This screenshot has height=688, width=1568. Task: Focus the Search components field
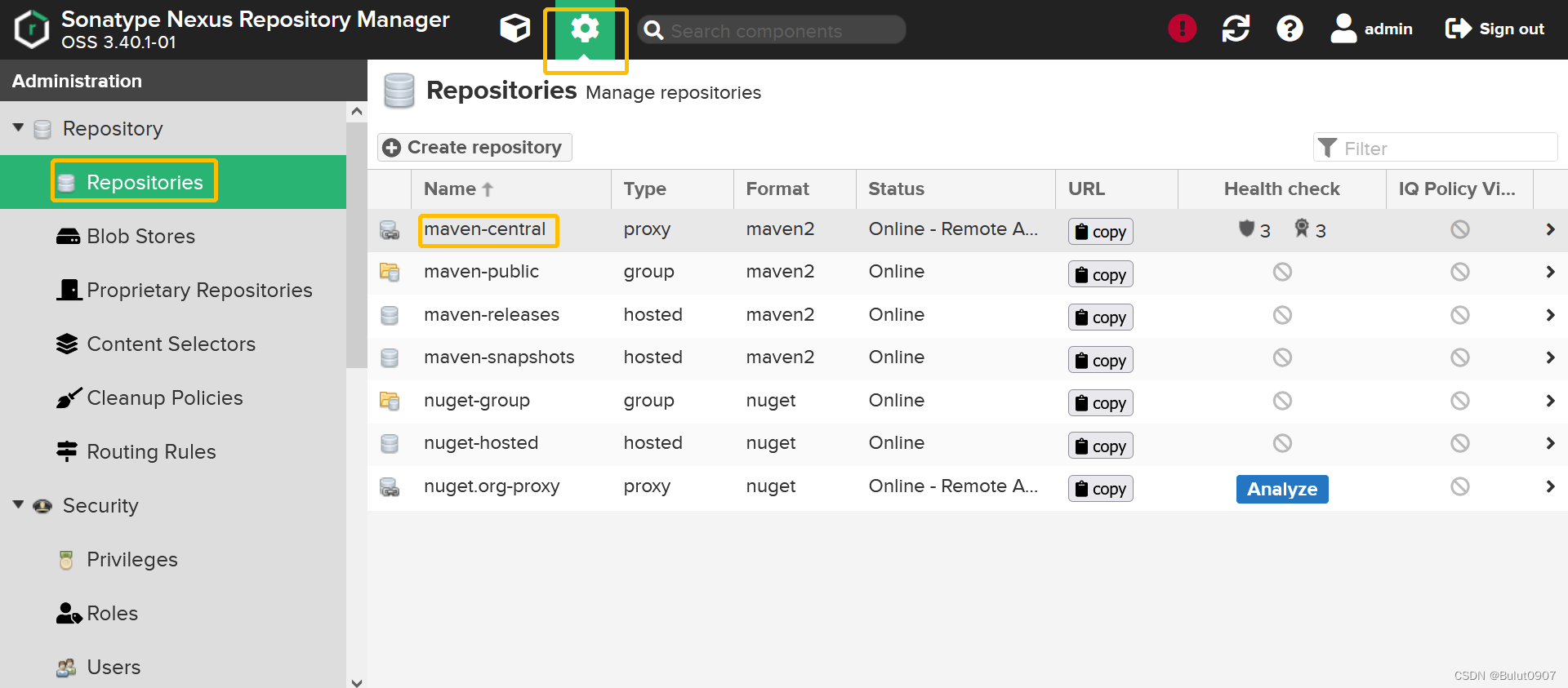coord(772,30)
